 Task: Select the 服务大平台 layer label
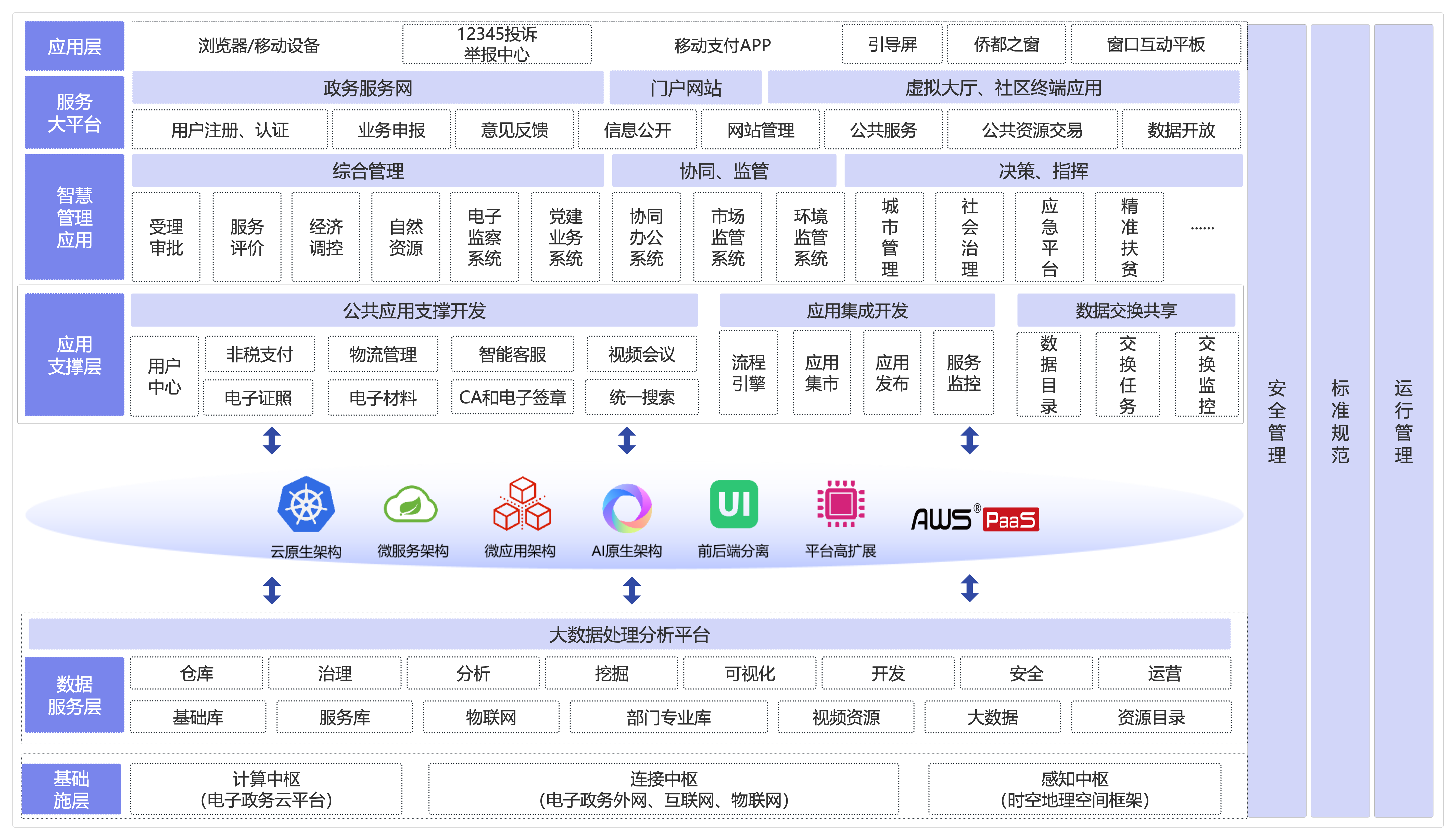[x=74, y=112]
